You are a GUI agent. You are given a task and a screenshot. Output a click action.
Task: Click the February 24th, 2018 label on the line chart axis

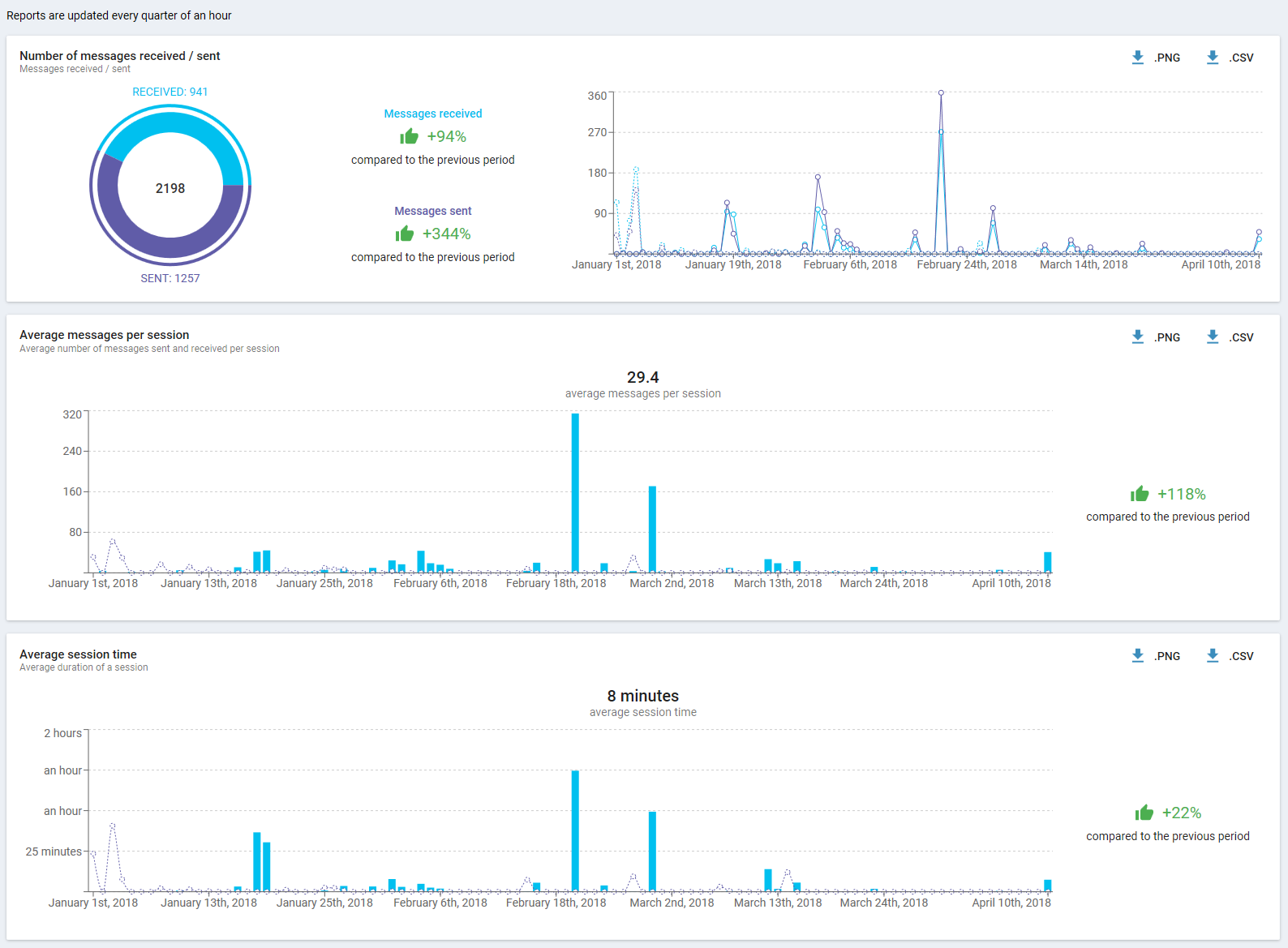(x=967, y=264)
